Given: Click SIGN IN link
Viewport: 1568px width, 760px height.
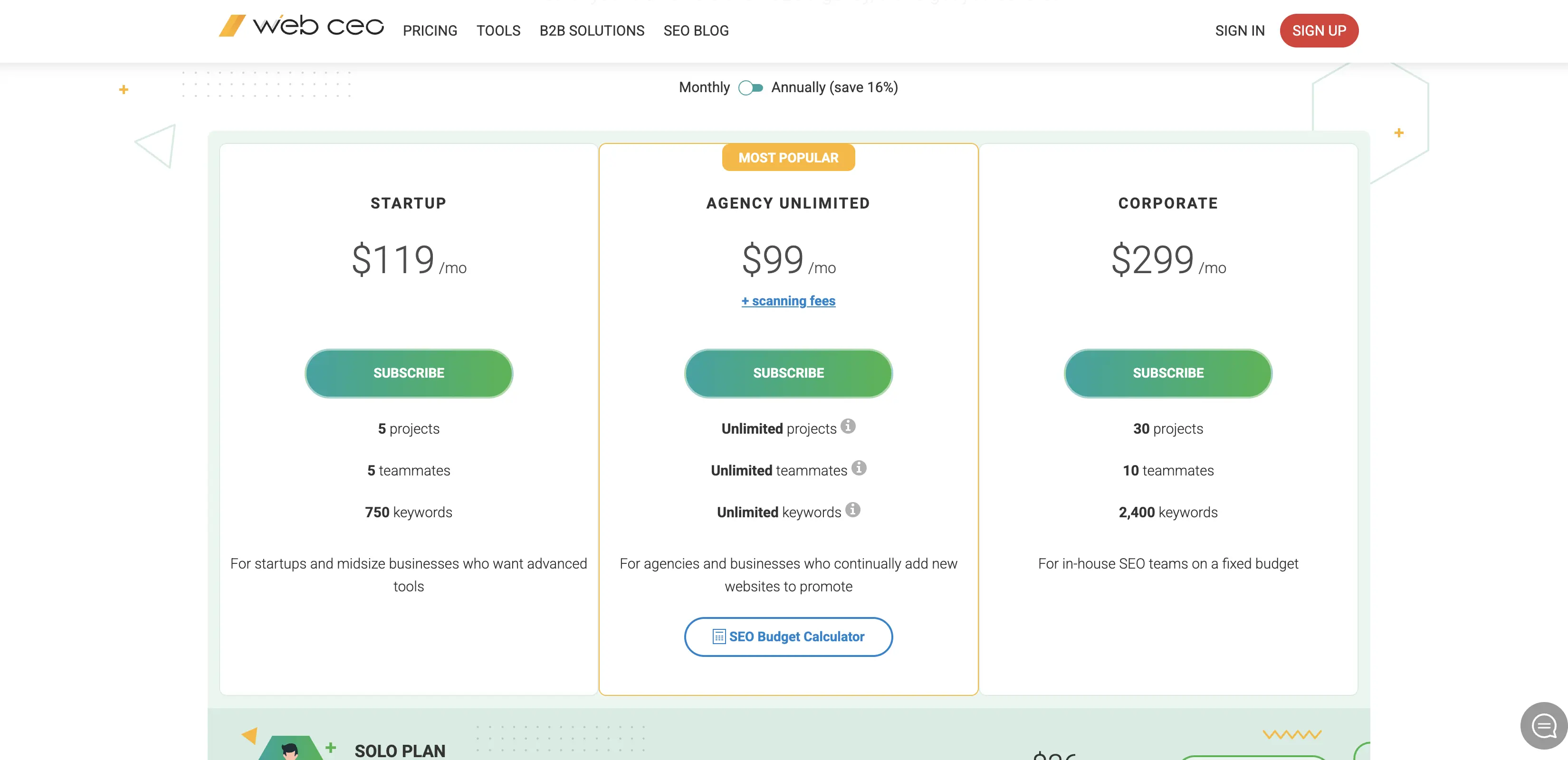Looking at the screenshot, I should [x=1239, y=30].
